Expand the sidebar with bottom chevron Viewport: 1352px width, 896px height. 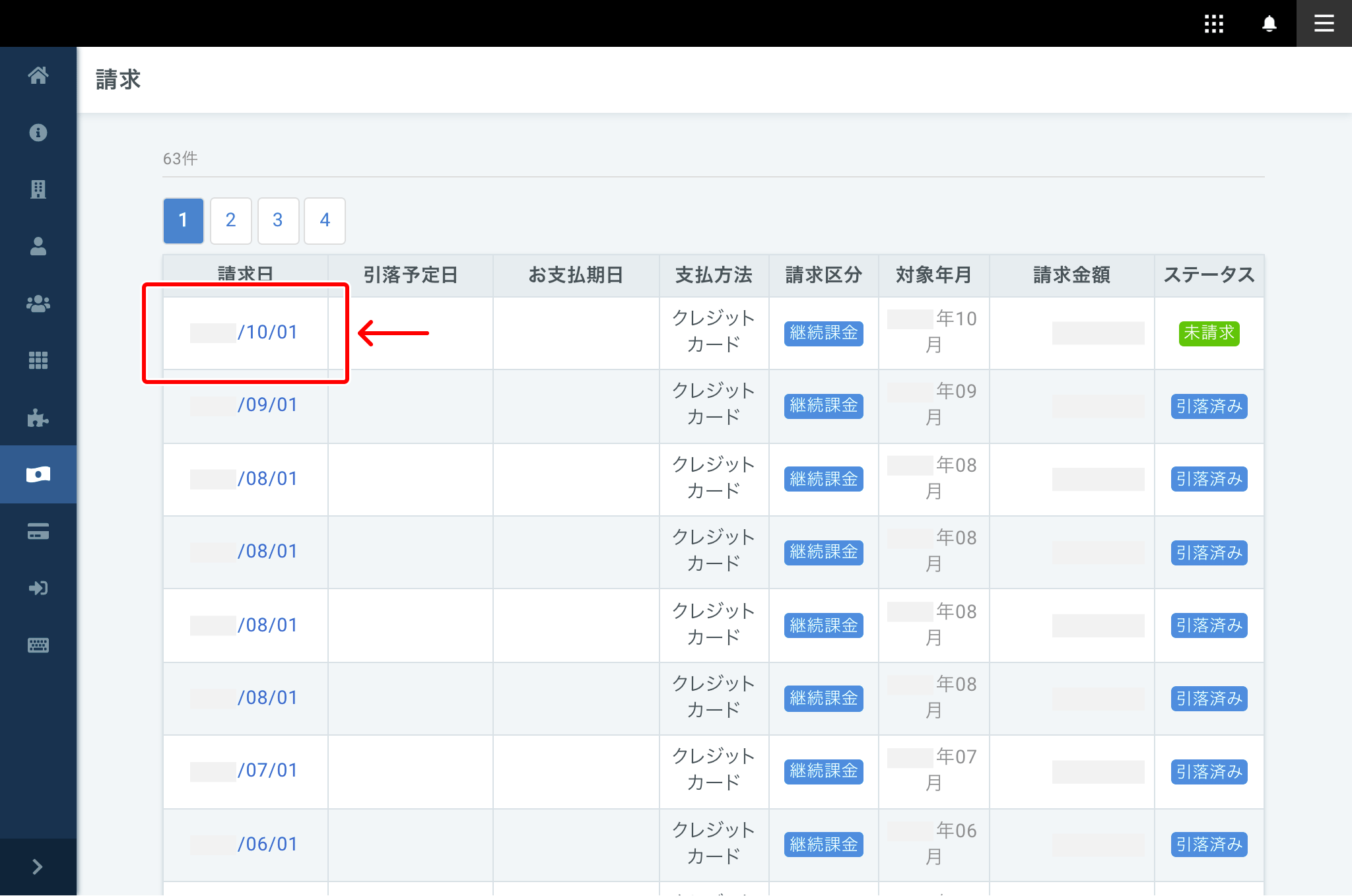tap(38, 867)
